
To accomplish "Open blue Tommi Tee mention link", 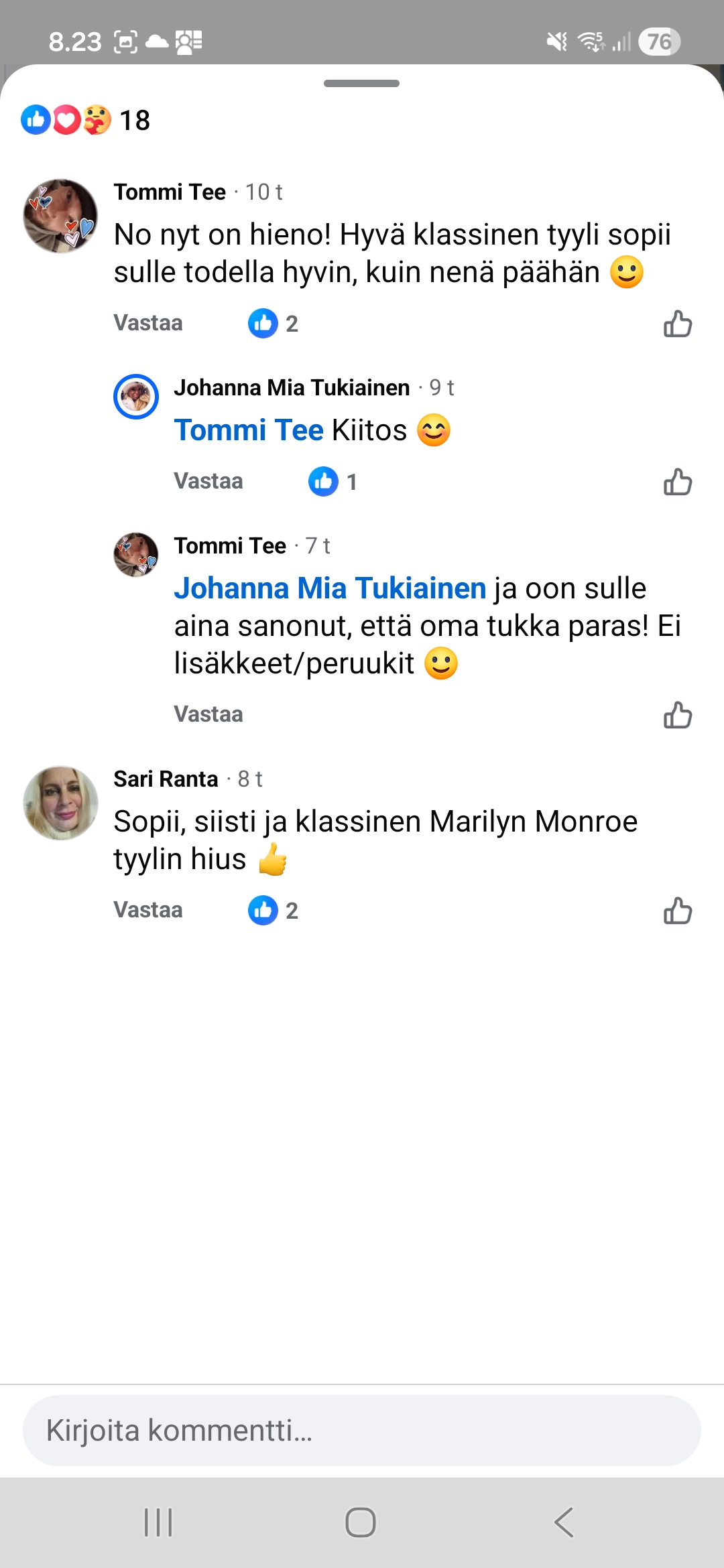I will [x=249, y=430].
